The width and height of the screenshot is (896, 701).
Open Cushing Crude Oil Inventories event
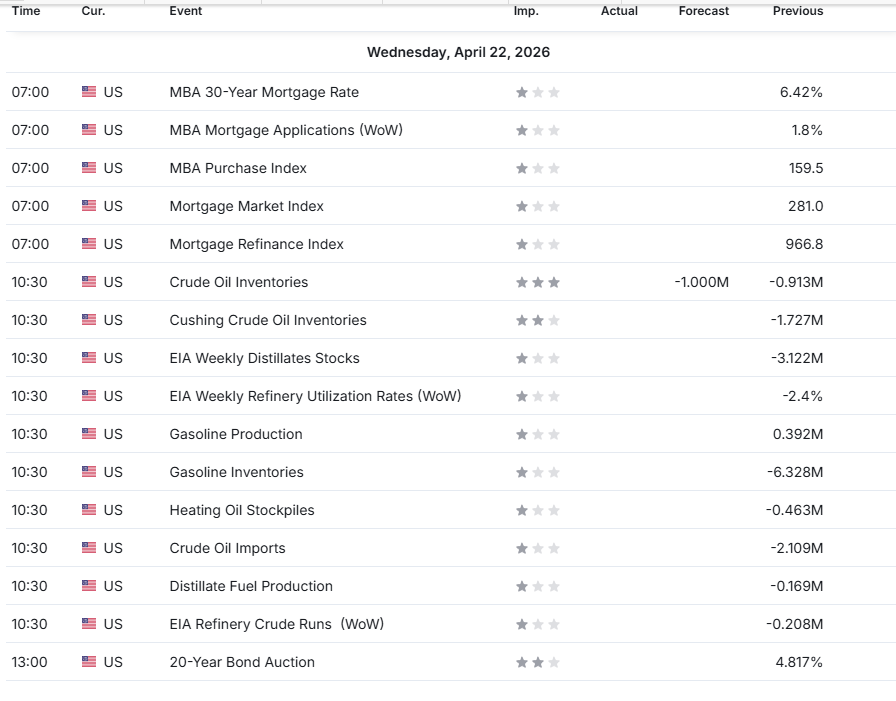tap(268, 320)
